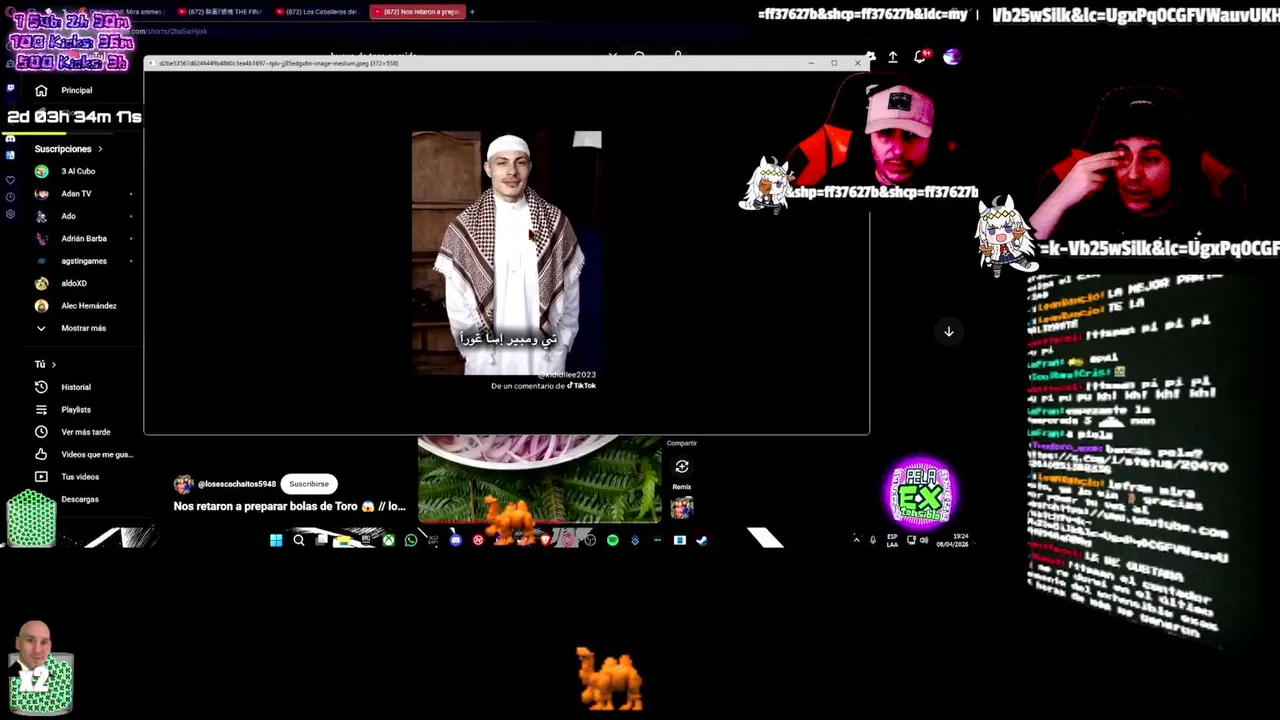This screenshot has width=1280, height=720.
Task: Open Windows Start menu
Action: click(276, 540)
